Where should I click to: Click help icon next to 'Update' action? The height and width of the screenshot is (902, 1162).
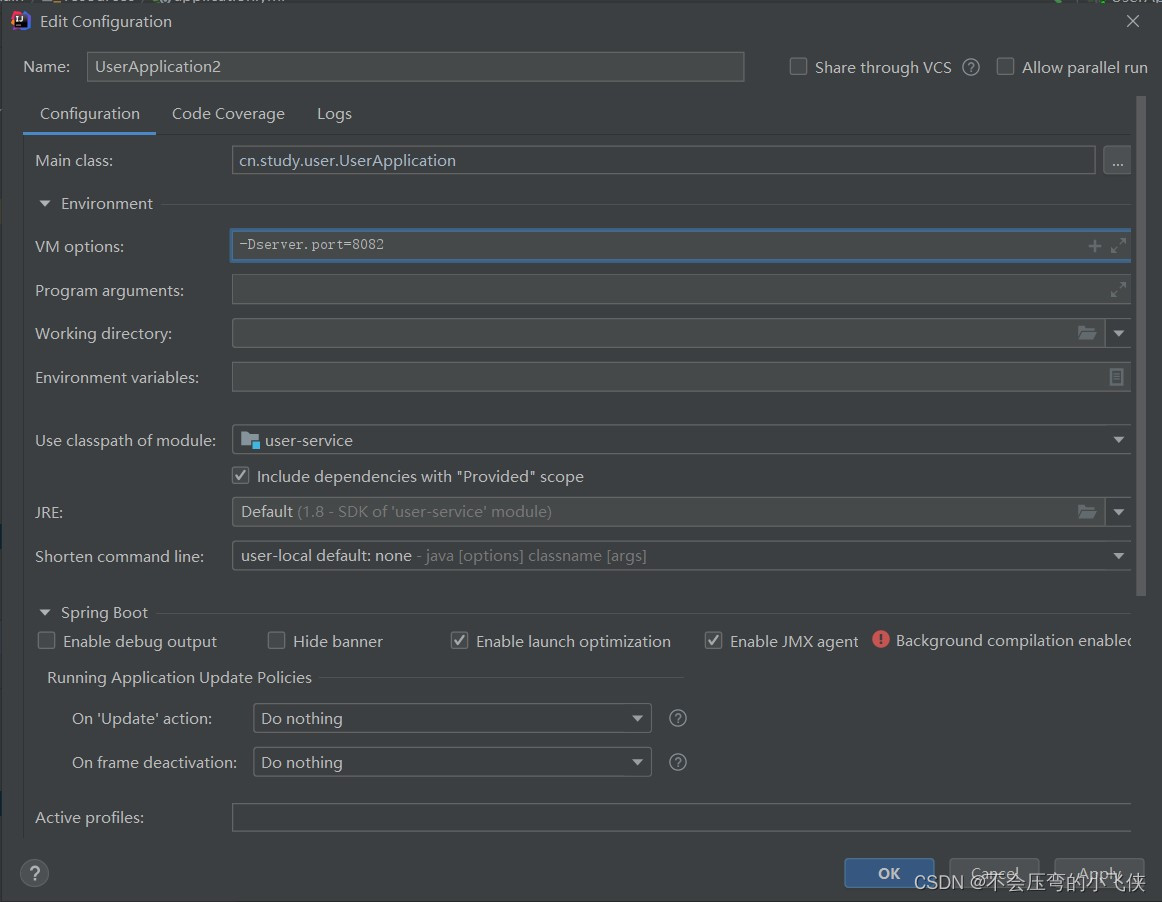click(678, 718)
